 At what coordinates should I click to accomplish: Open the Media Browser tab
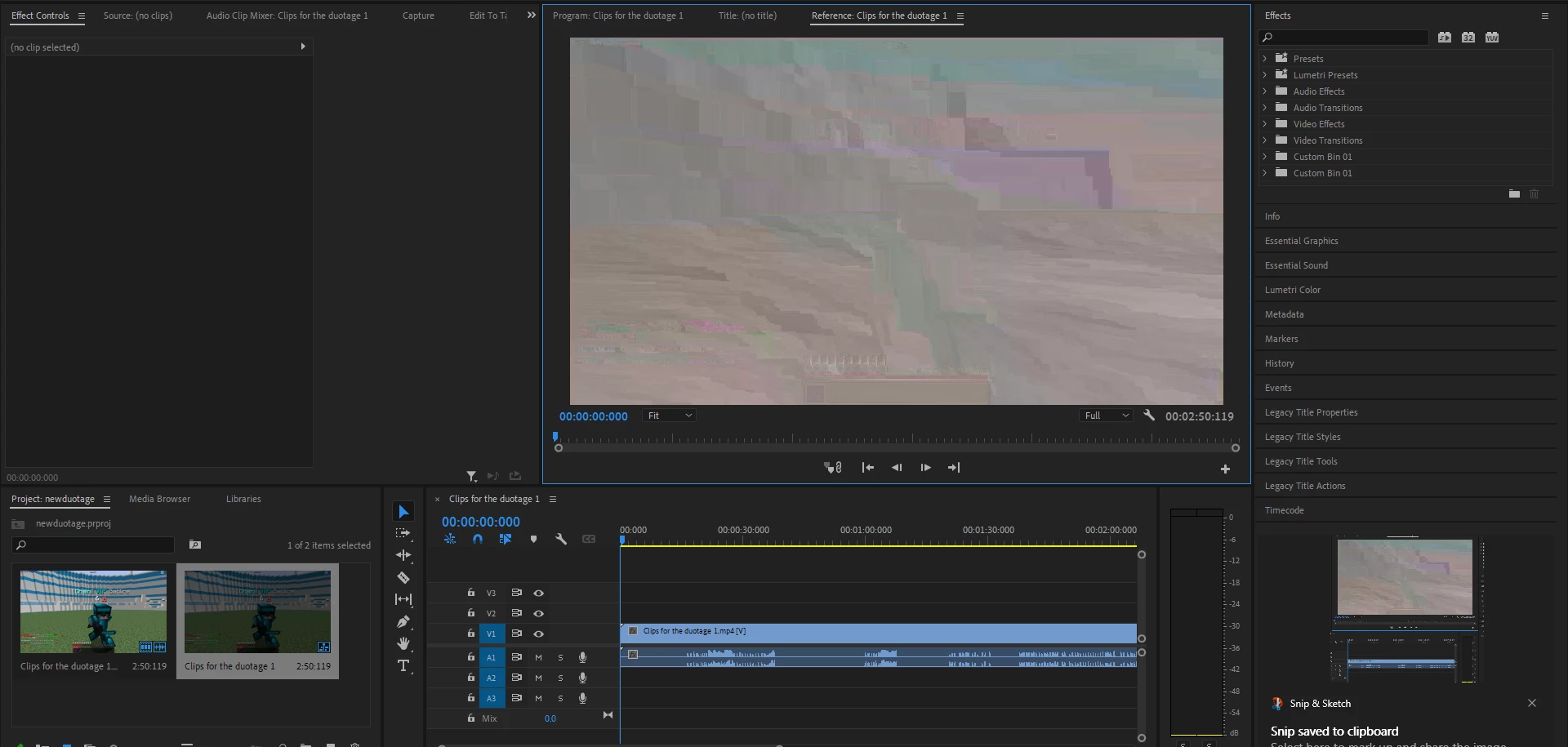tap(159, 499)
